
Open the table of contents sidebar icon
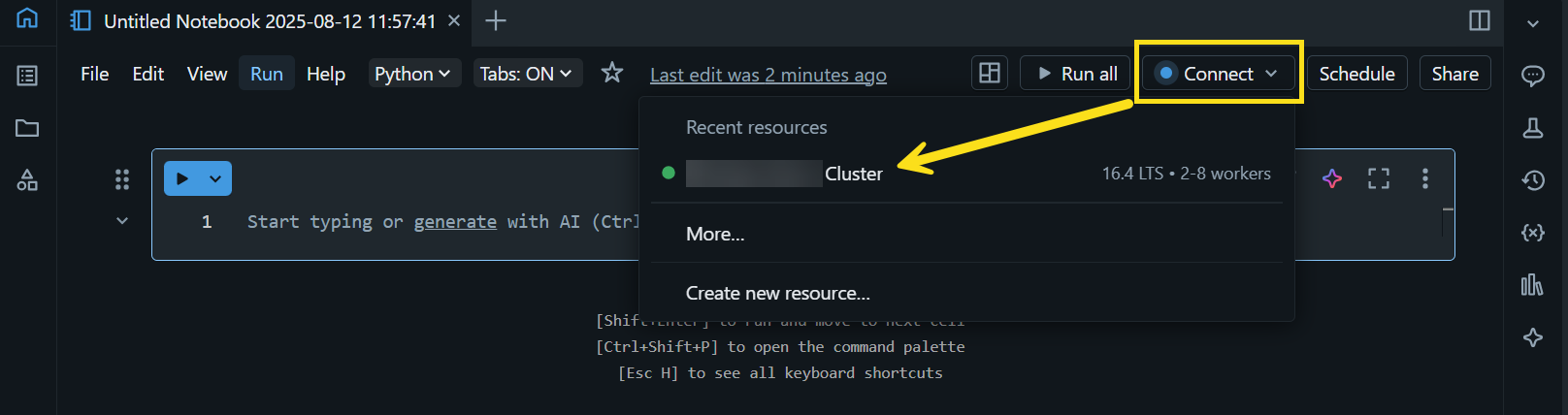[x=27, y=76]
